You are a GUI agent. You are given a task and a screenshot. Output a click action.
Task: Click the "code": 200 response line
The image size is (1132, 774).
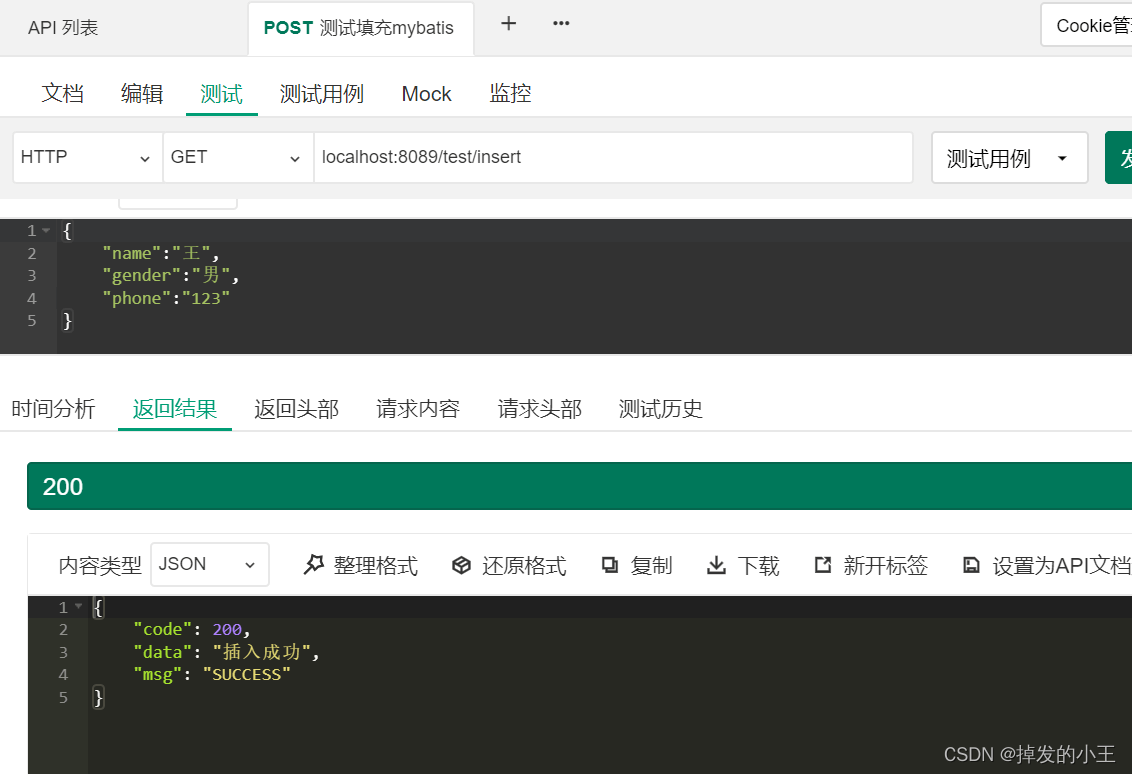[x=192, y=630]
